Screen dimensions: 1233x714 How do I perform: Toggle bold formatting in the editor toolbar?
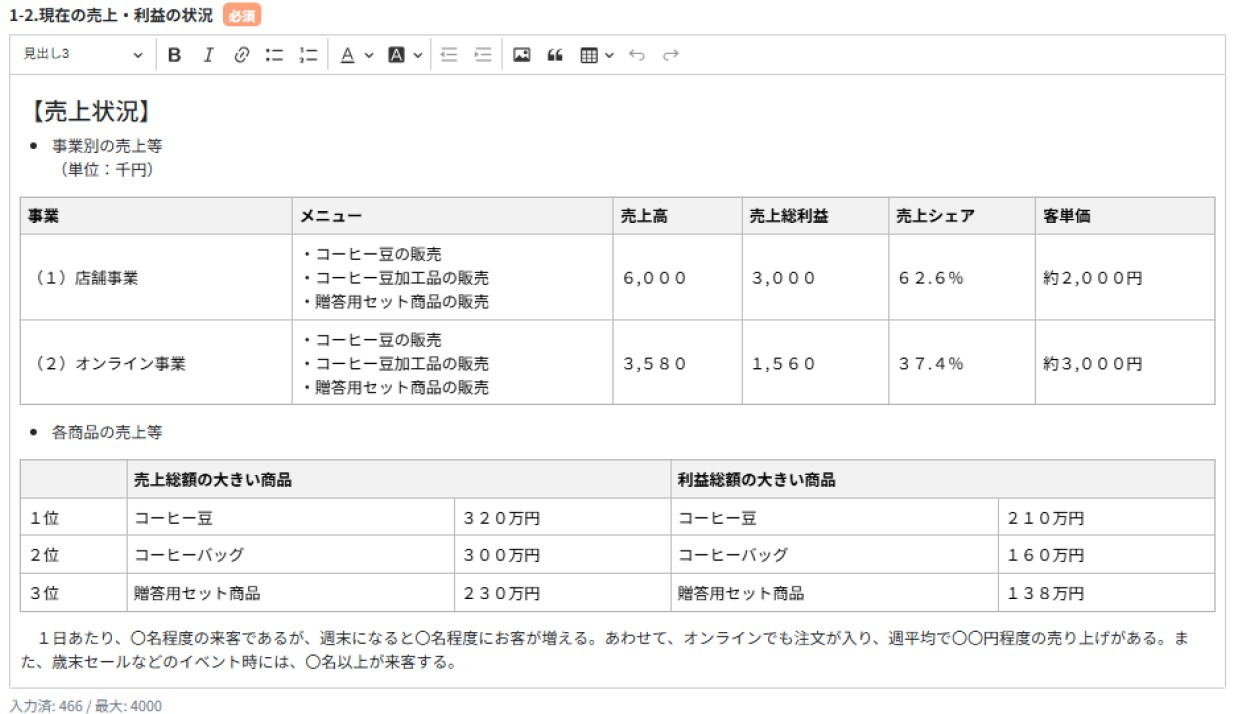pos(175,56)
